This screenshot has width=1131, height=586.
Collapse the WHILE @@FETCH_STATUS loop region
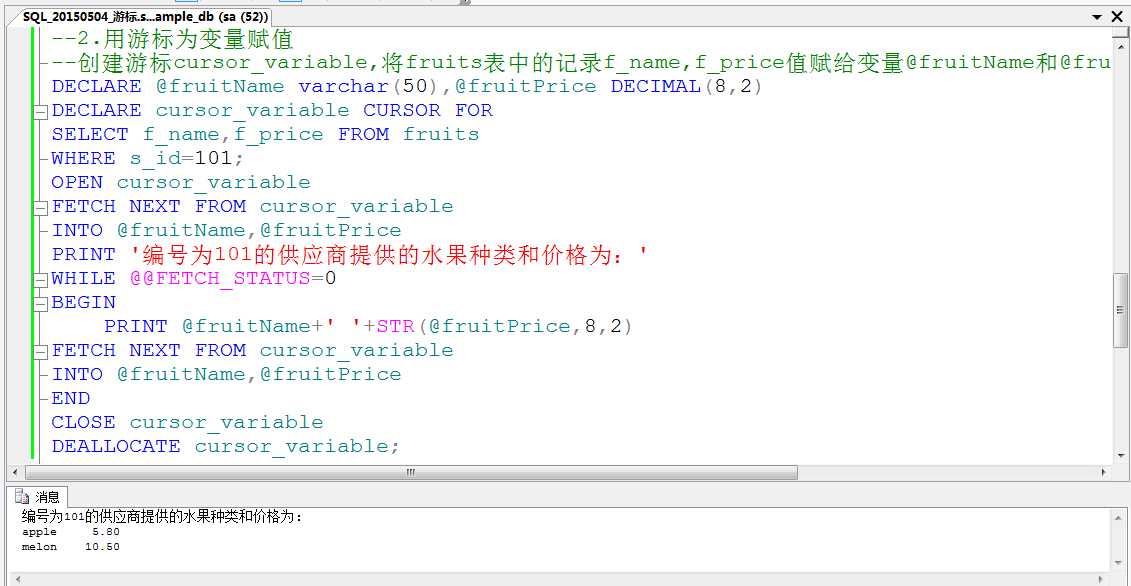point(40,278)
